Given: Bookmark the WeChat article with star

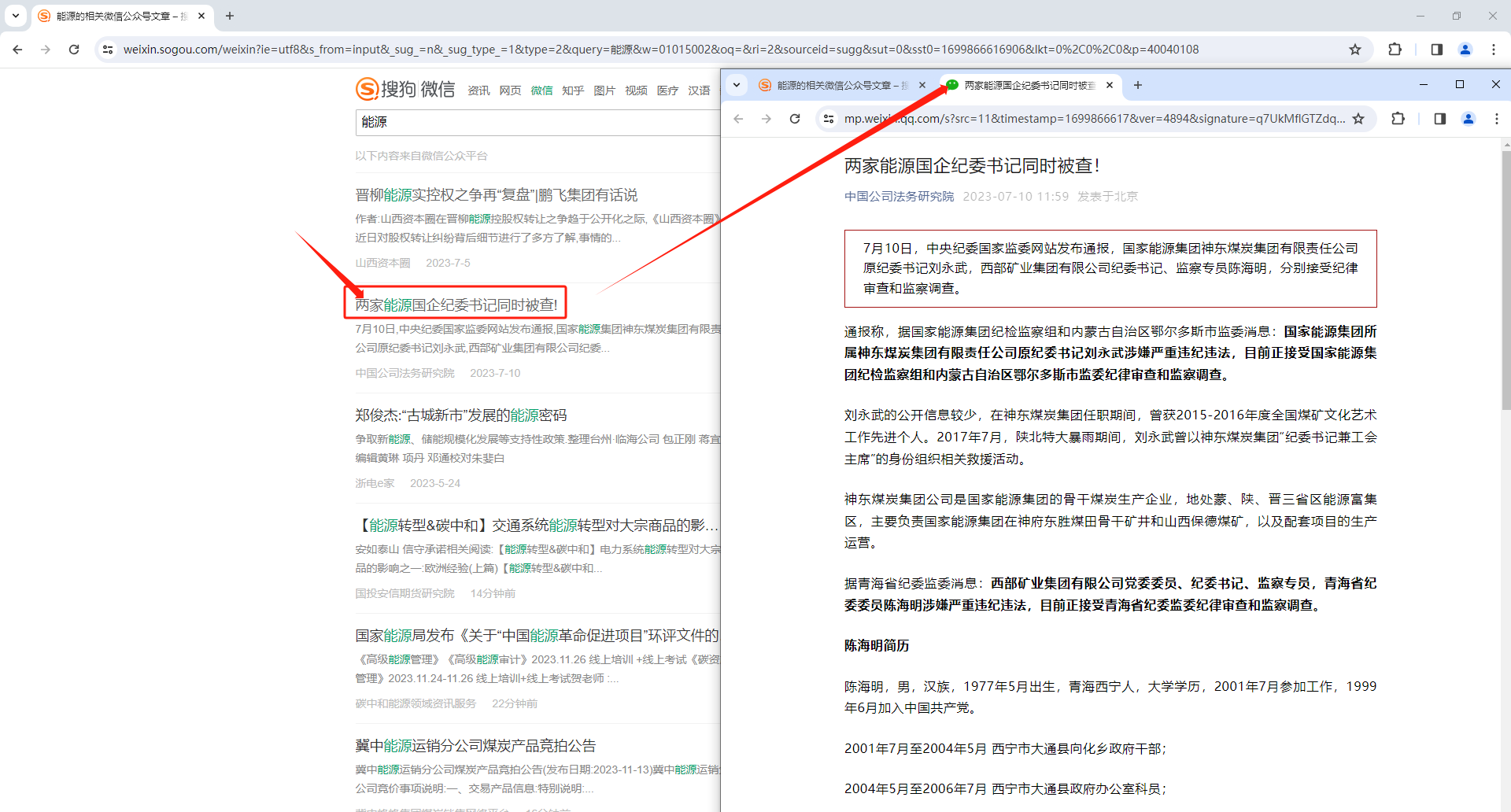Looking at the screenshot, I should point(1358,119).
